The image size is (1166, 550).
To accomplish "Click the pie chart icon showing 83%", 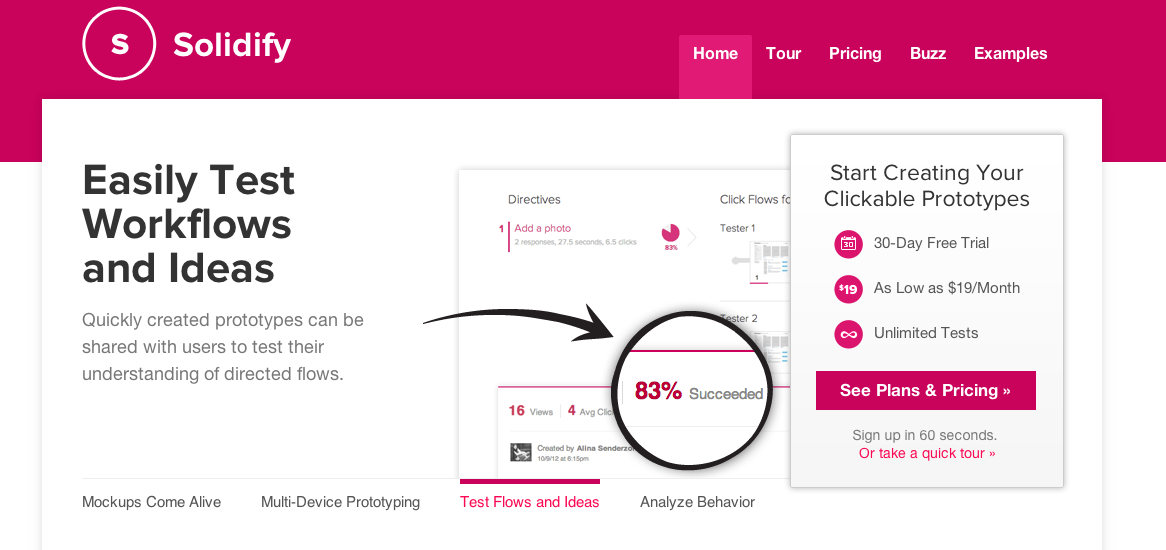I will pyautogui.click(x=670, y=233).
